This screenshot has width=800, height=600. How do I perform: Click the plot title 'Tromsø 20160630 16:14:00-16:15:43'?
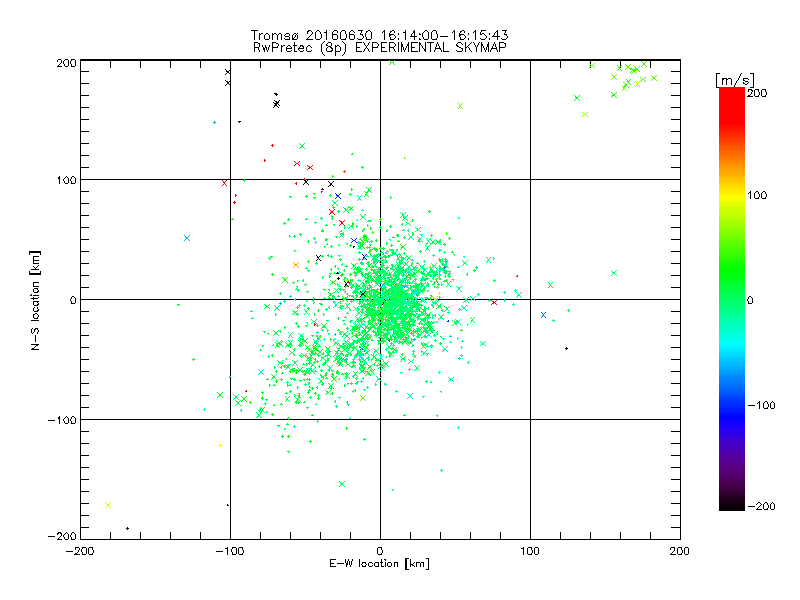[380, 35]
